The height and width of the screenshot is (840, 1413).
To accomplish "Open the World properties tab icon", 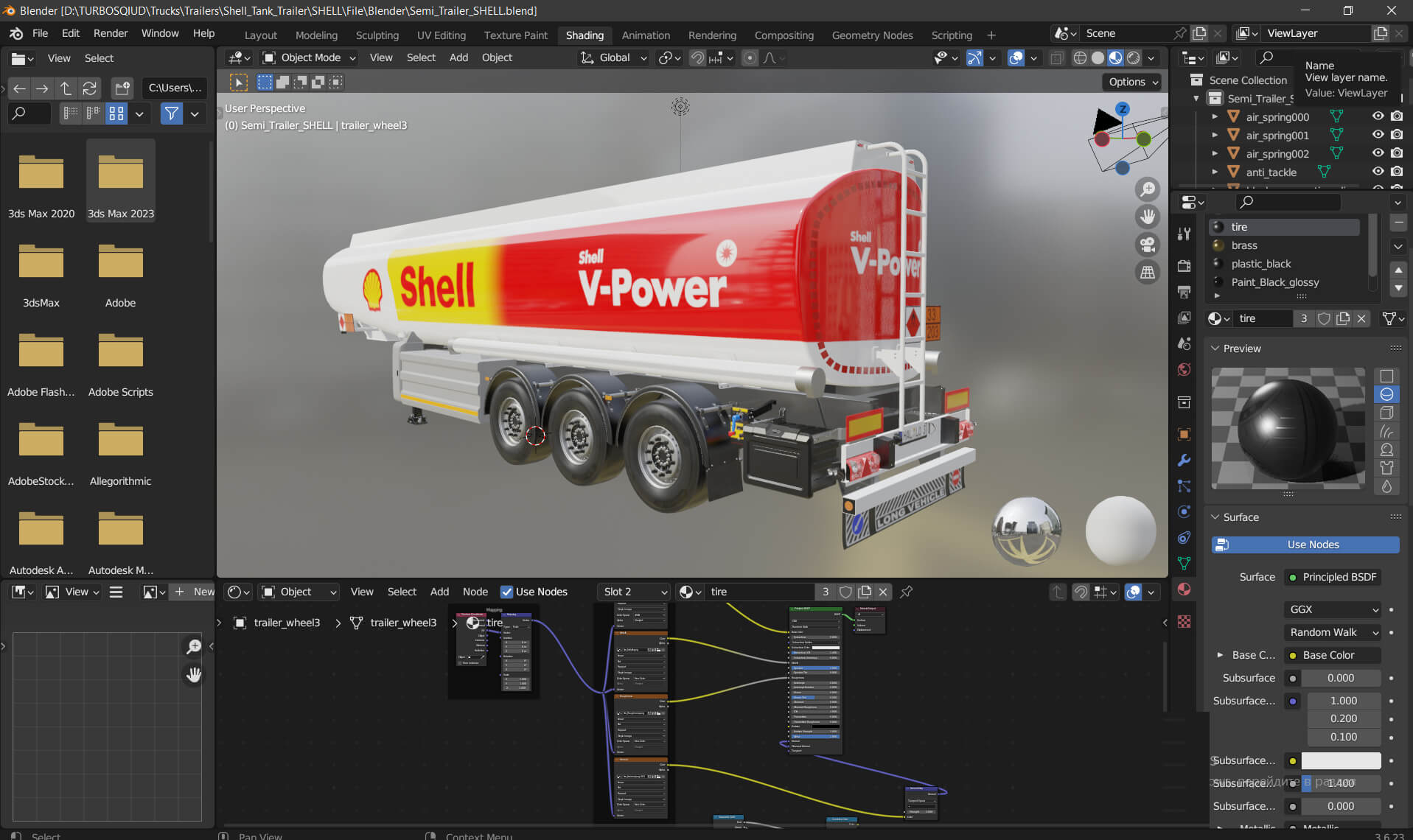I will (1185, 369).
